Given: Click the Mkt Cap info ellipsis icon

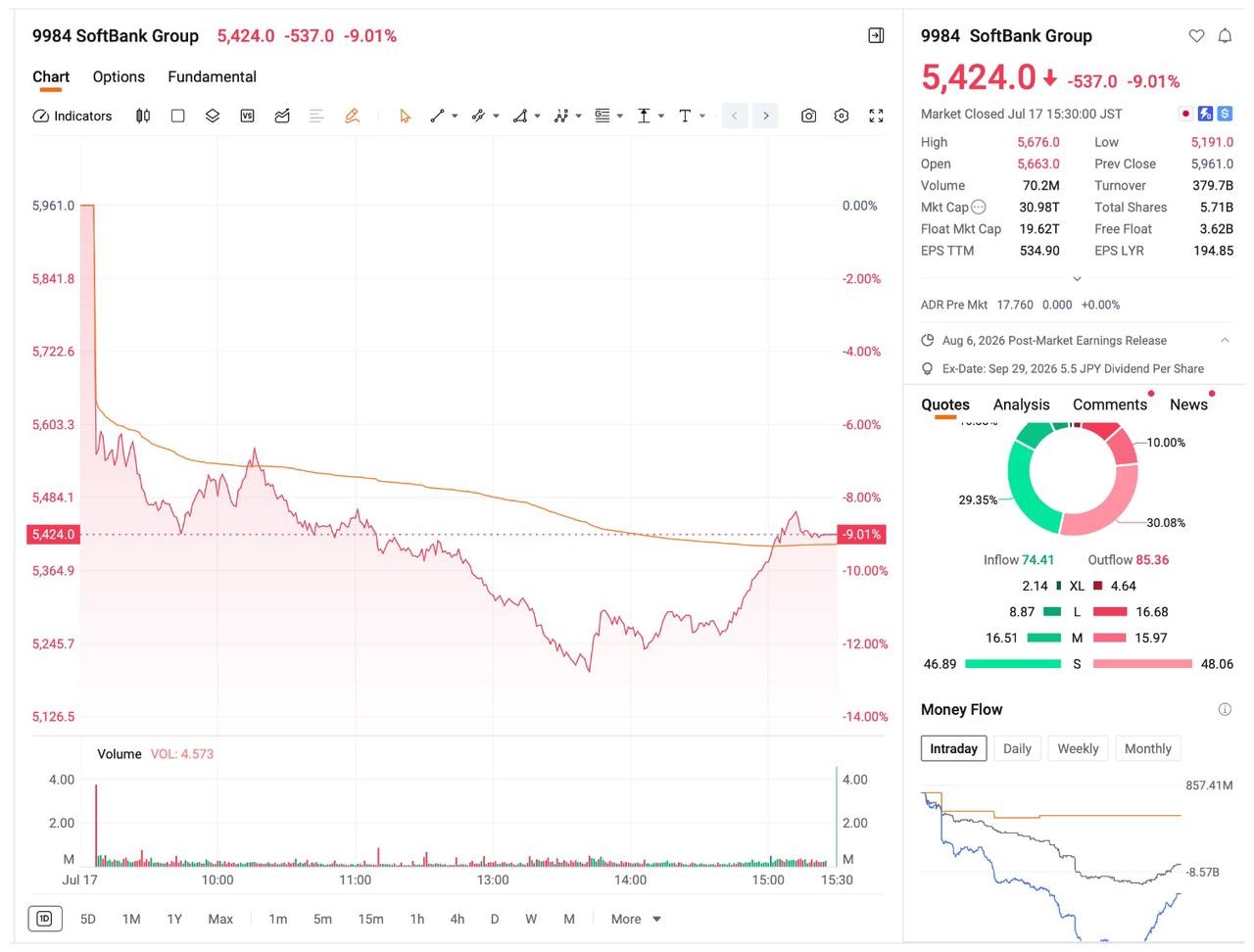Looking at the screenshot, I should [978, 207].
